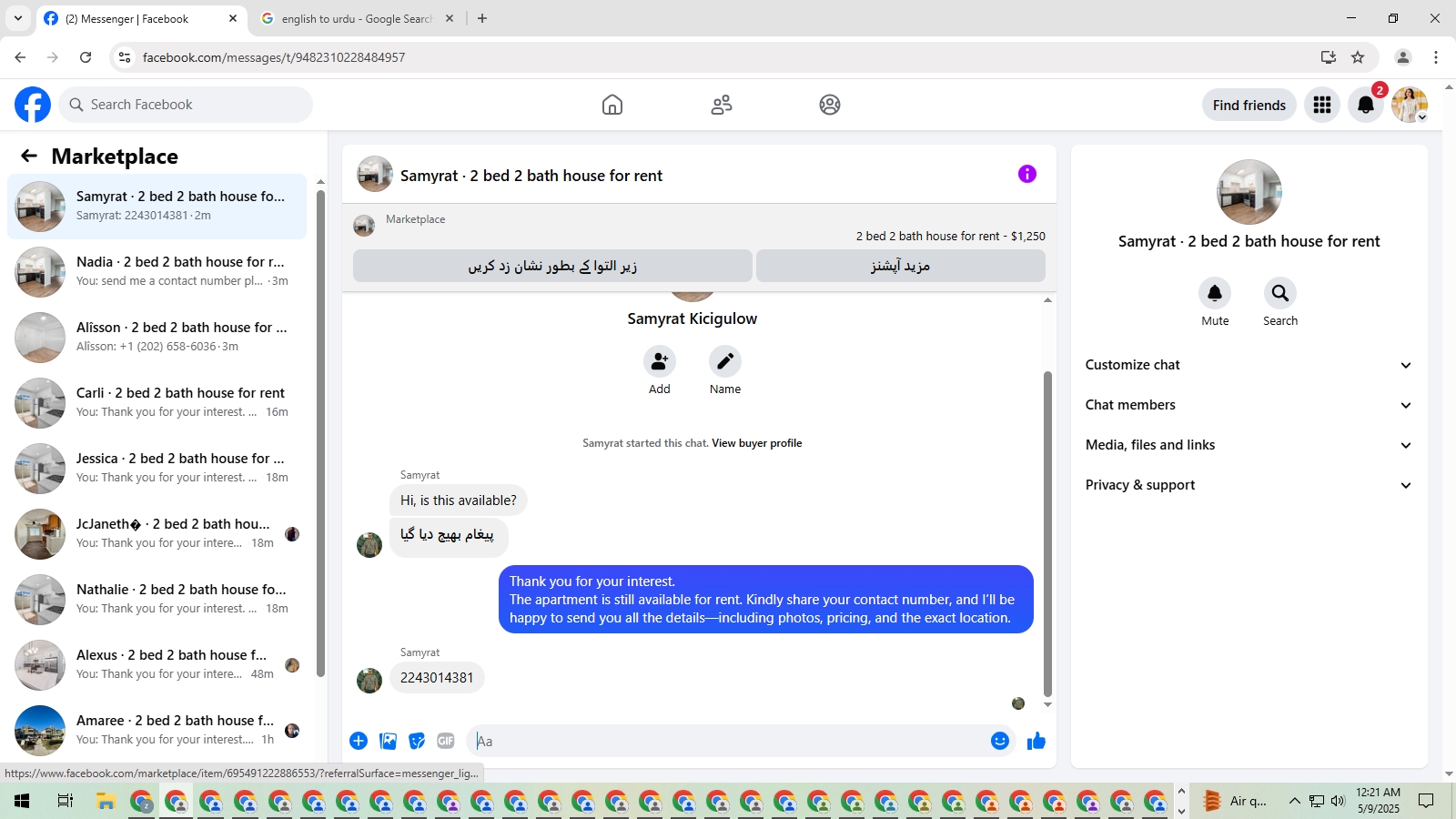1456x819 pixels.
Task: Open more actions plus icon in composer
Action: pos(359,741)
